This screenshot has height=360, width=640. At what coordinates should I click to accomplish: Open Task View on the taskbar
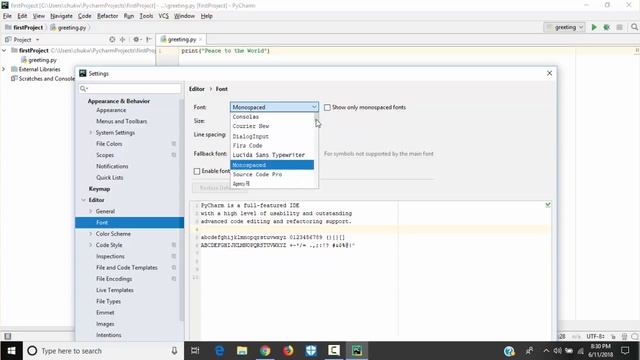pyautogui.click(x=195, y=351)
